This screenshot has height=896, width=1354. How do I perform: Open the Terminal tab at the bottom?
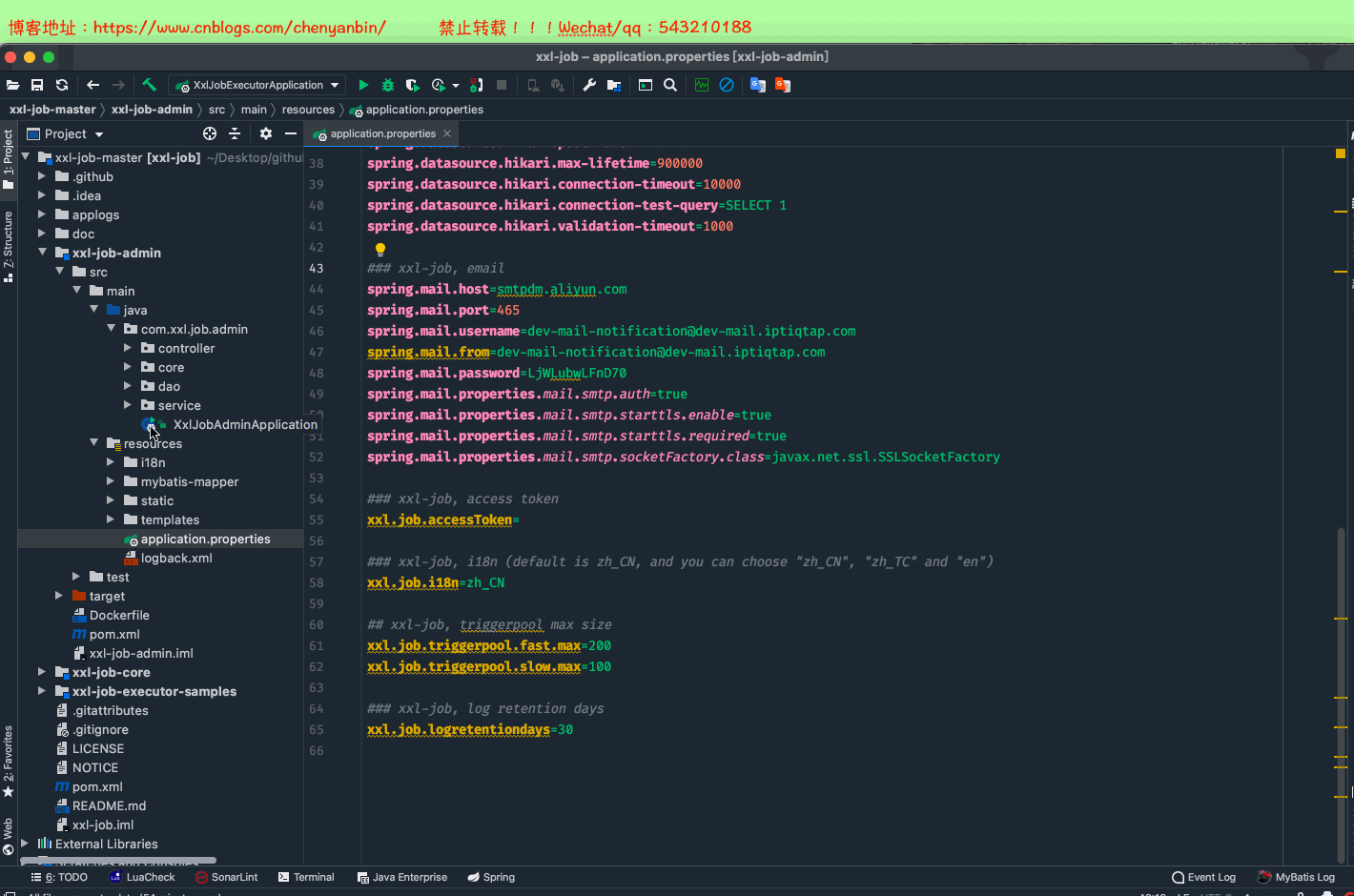(306, 877)
